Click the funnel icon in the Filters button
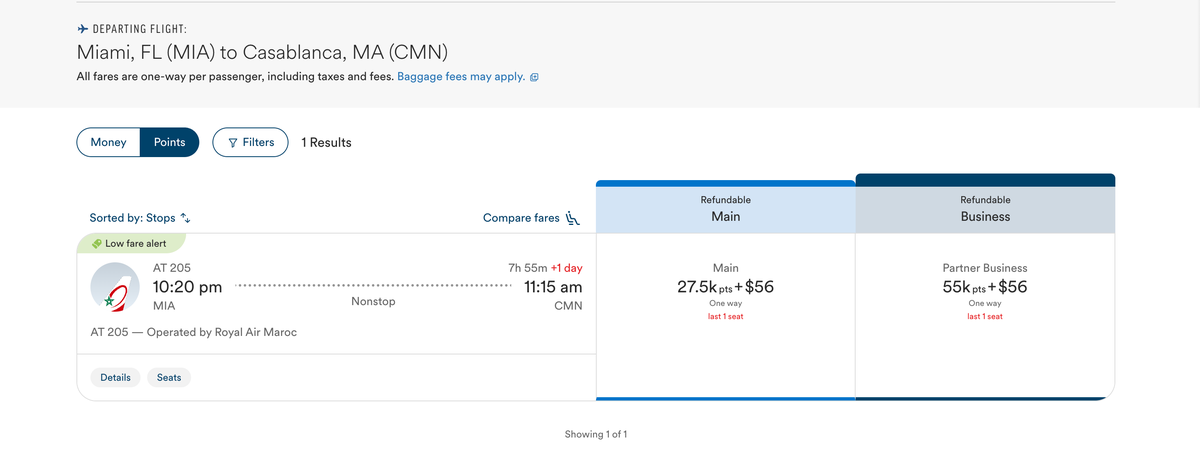This screenshot has width=1200, height=463. [233, 143]
